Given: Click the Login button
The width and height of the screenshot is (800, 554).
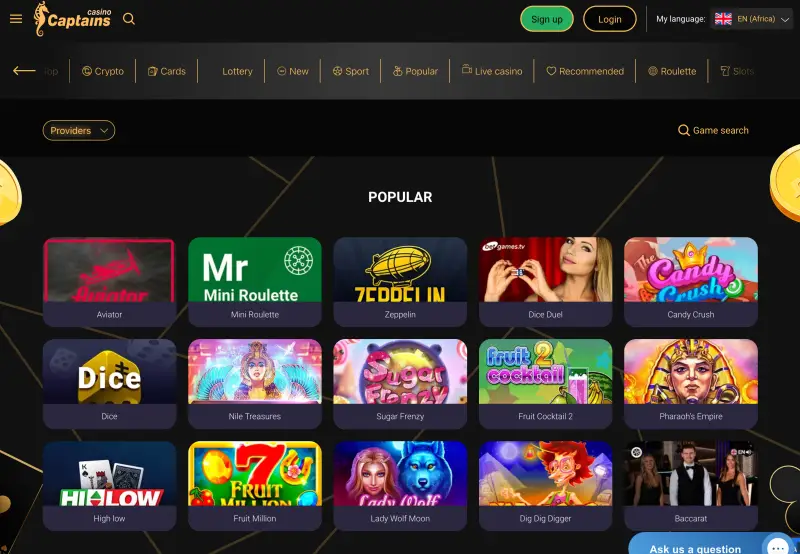Looking at the screenshot, I should (x=610, y=19).
